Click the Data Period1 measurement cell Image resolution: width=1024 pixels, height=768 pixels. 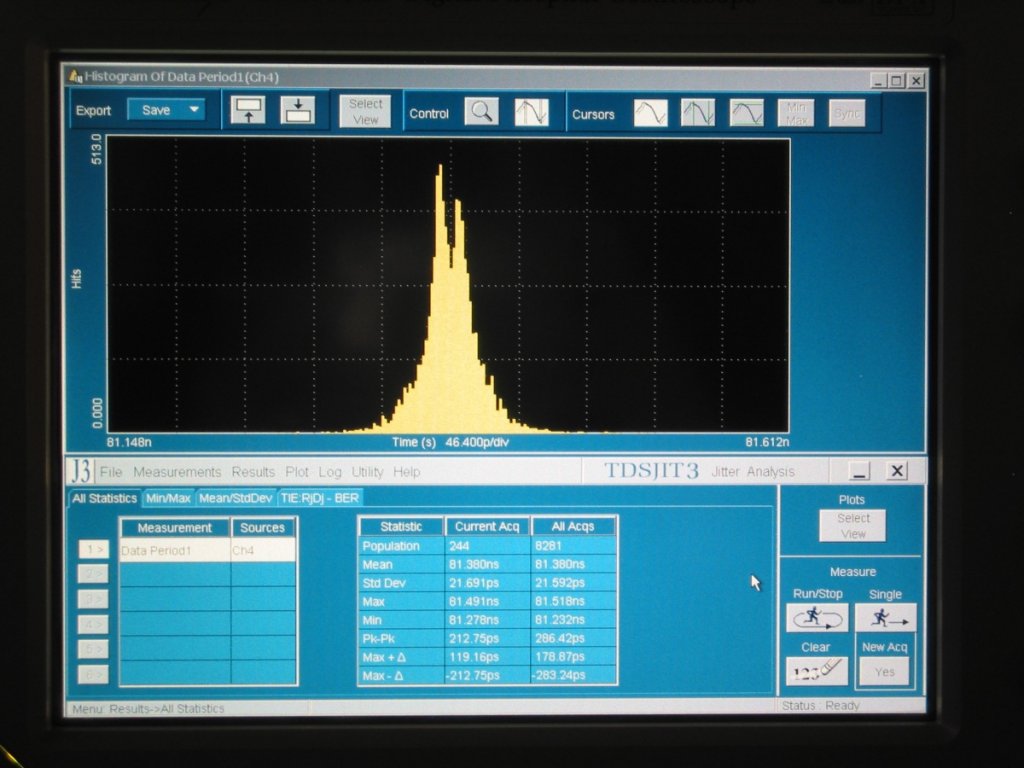[x=174, y=550]
